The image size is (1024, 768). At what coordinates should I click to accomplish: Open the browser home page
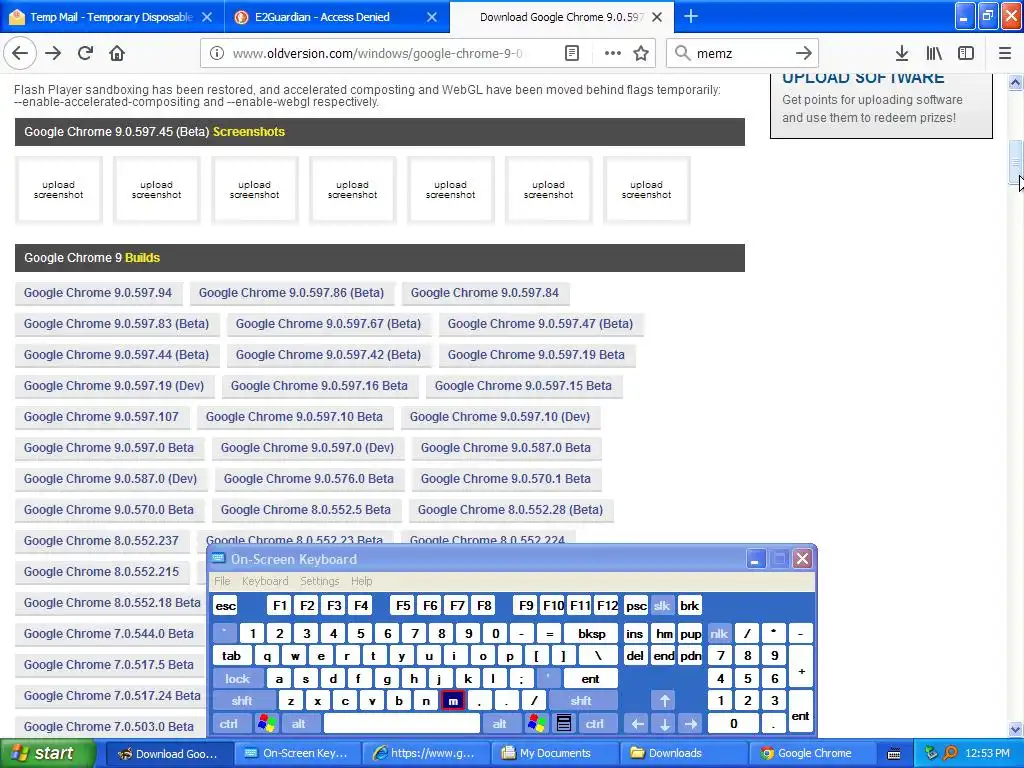[x=117, y=54]
